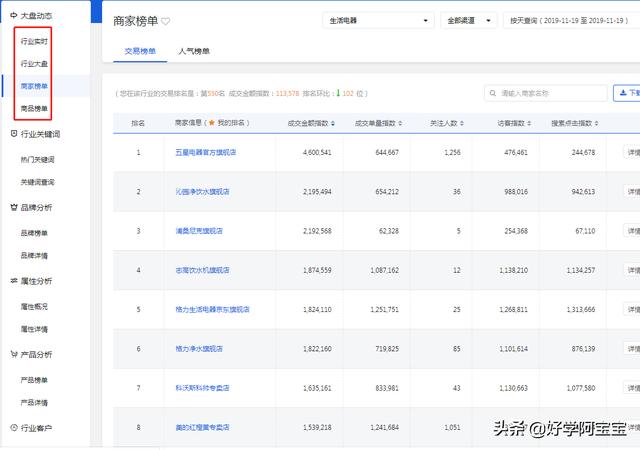Click the magnifier icon in merchant search
The width and height of the screenshot is (640, 450).
point(493,93)
